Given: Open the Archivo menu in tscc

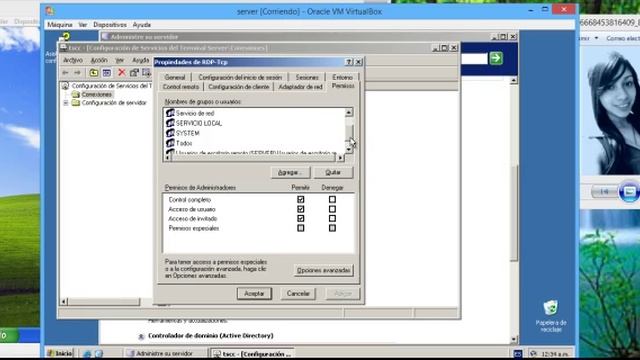Looking at the screenshot, I should tap(73, 60).
